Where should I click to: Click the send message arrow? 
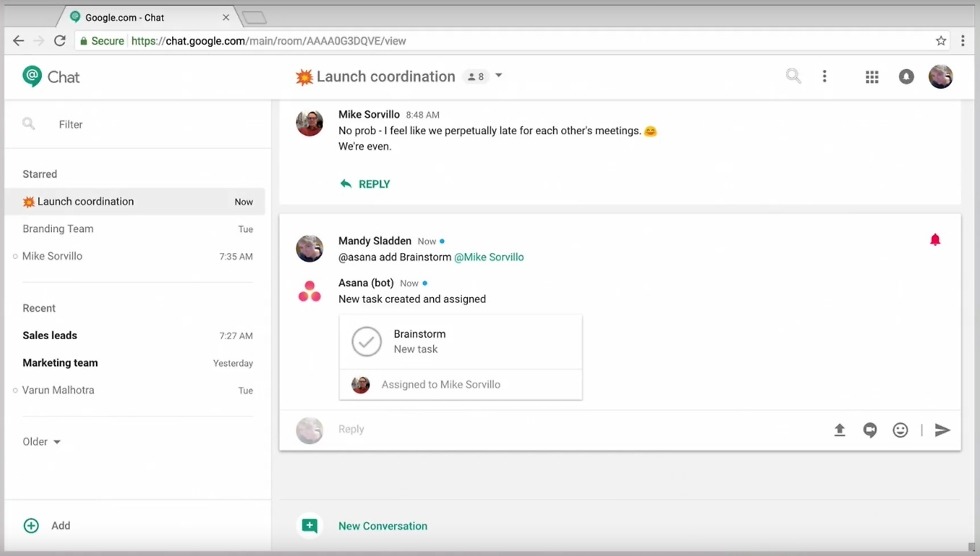(x=942, y=430)
